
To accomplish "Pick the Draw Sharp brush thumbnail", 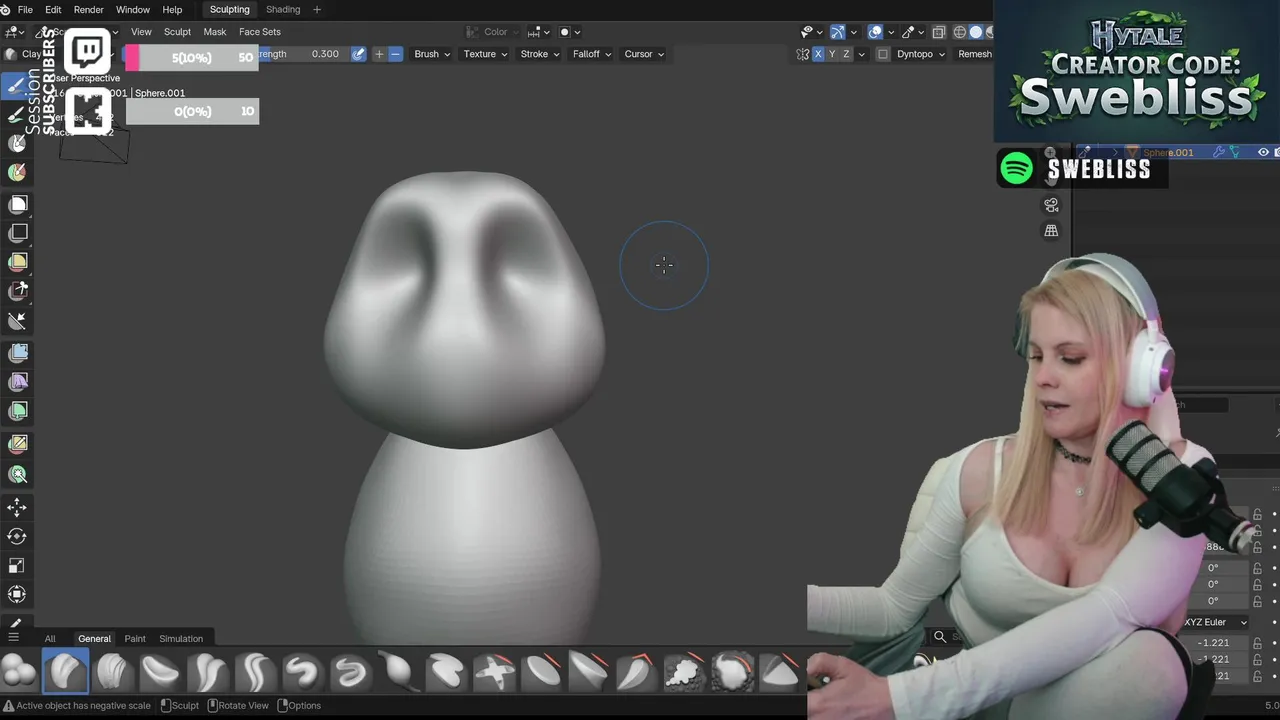I will tap(350, 671).
